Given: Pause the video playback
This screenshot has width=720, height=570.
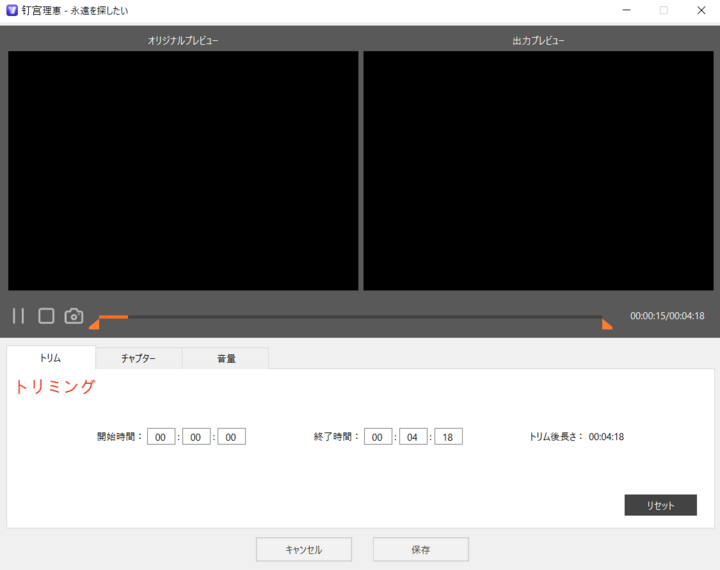Looking at the screenshot, I should [x=18, y=316].
